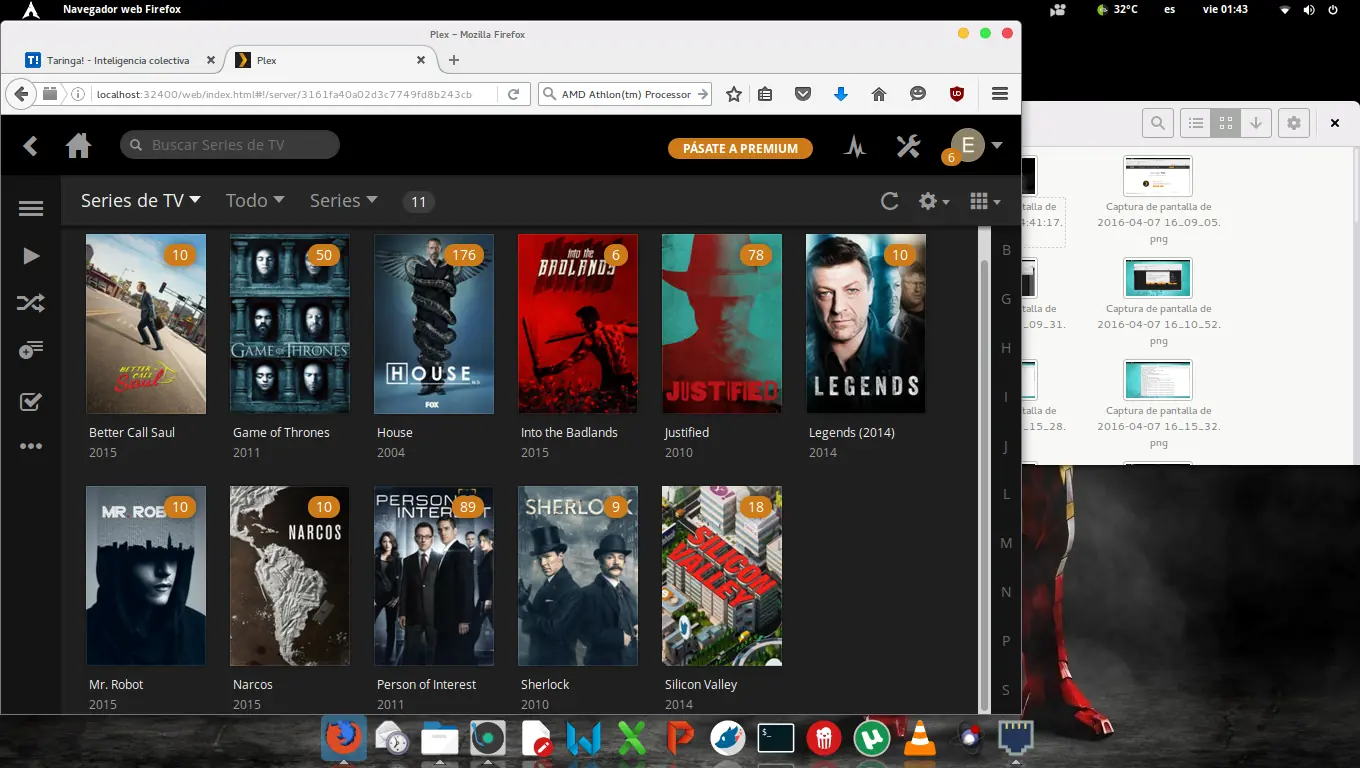
Task: Click the down-arrow button in file manager toolbar
Action: (1256, 123)
